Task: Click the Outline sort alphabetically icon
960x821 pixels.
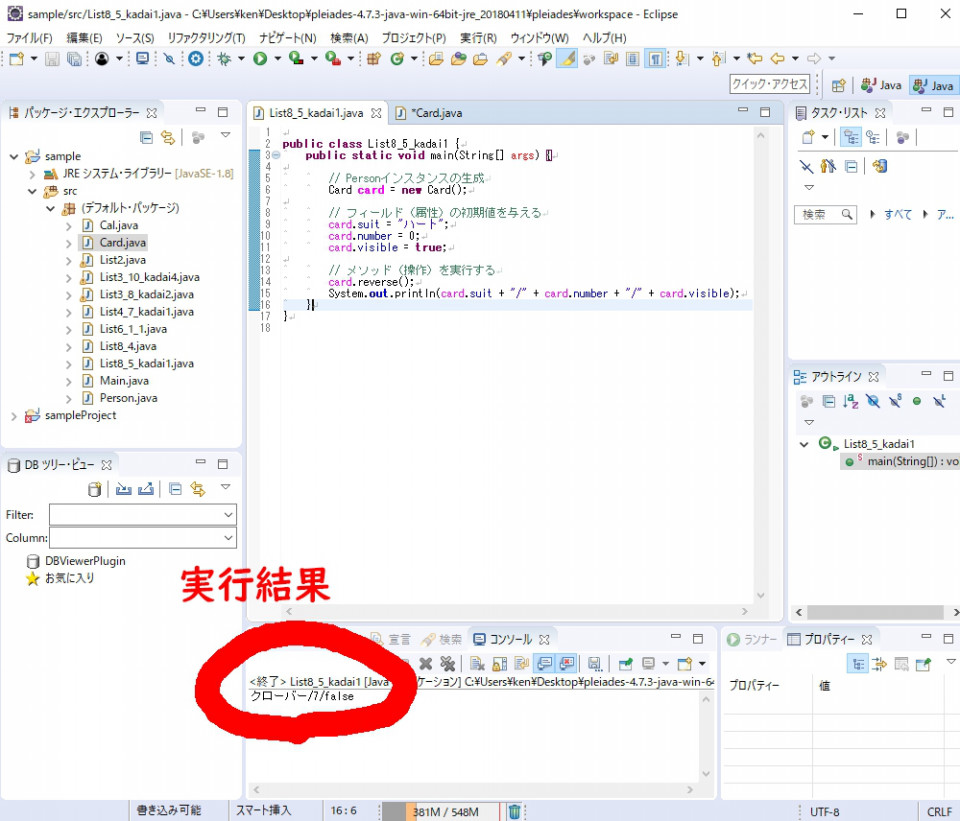Action: (850, 401)
